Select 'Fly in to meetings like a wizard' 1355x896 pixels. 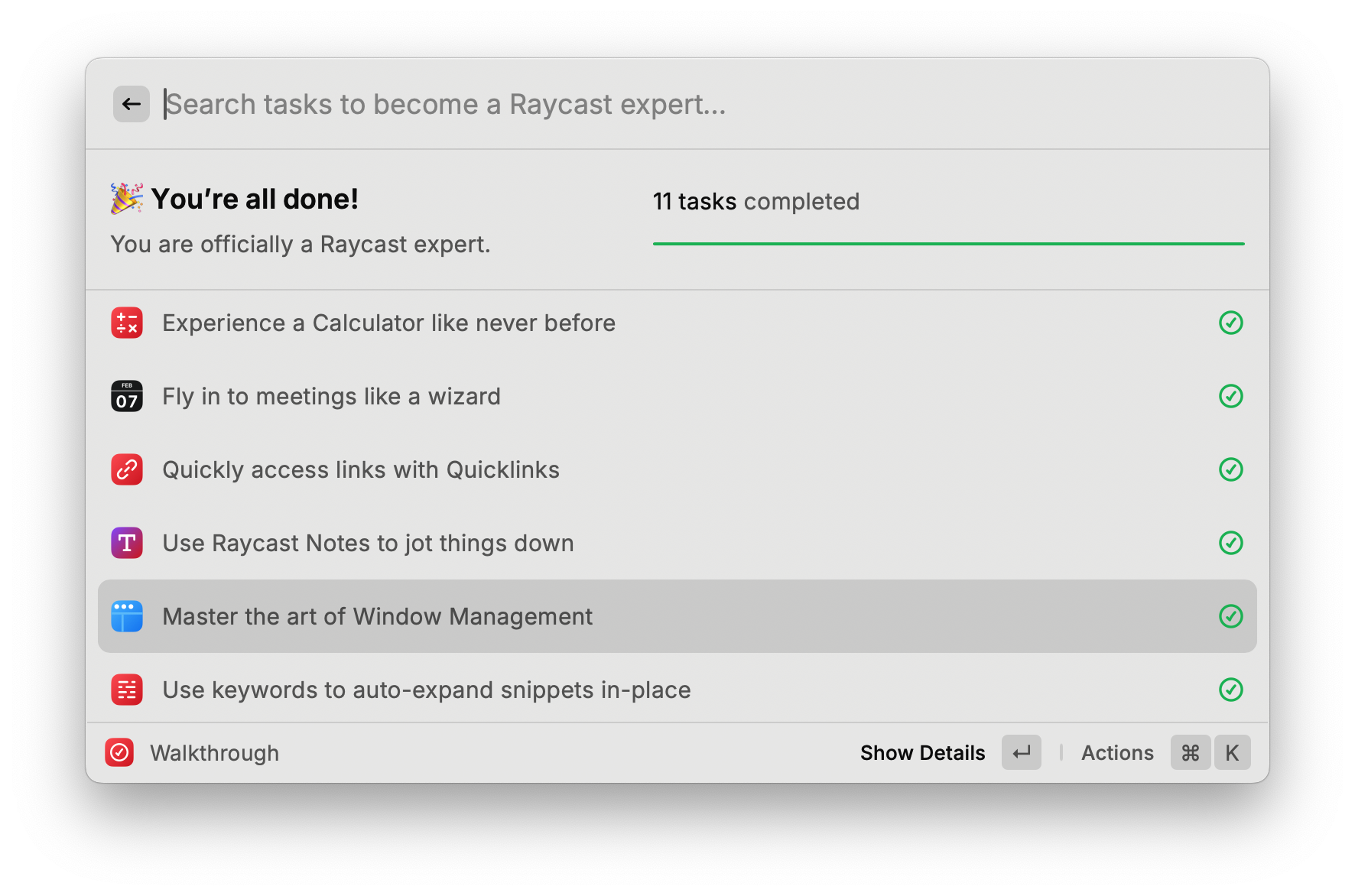(x=677, y=396)
